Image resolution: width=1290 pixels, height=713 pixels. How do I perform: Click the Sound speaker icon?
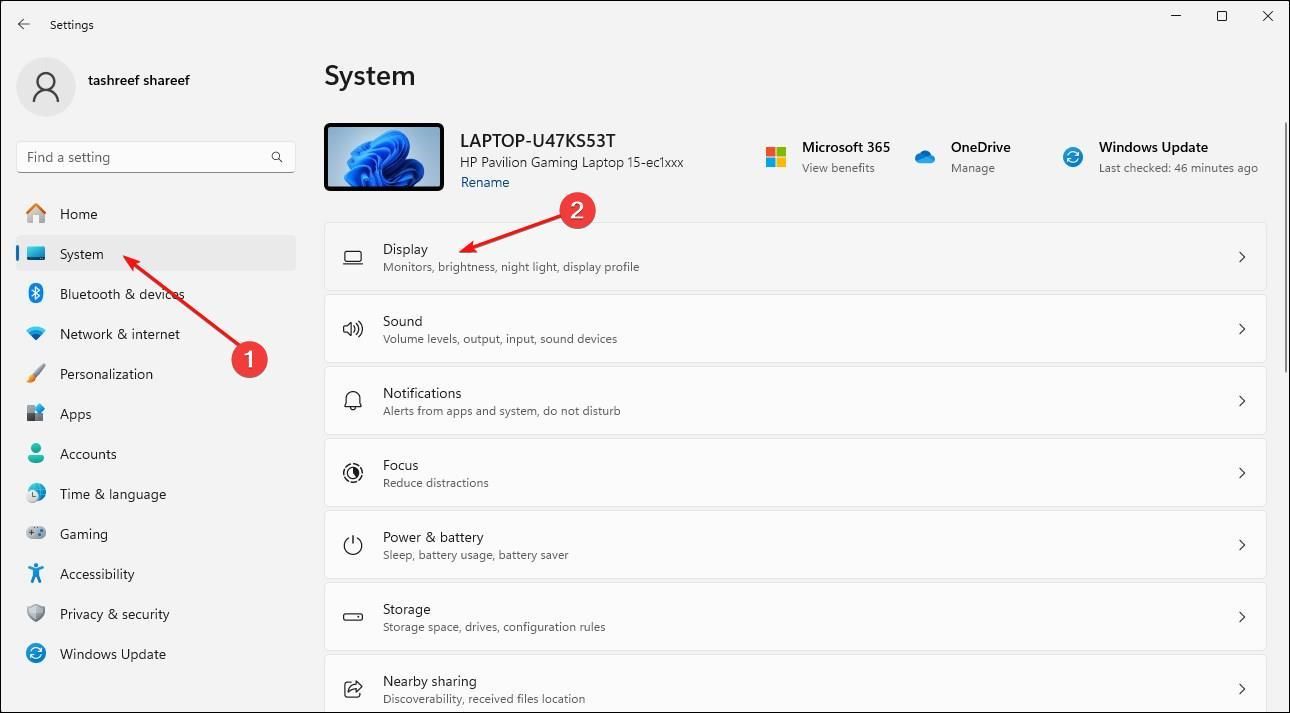(x=353, y=329)
